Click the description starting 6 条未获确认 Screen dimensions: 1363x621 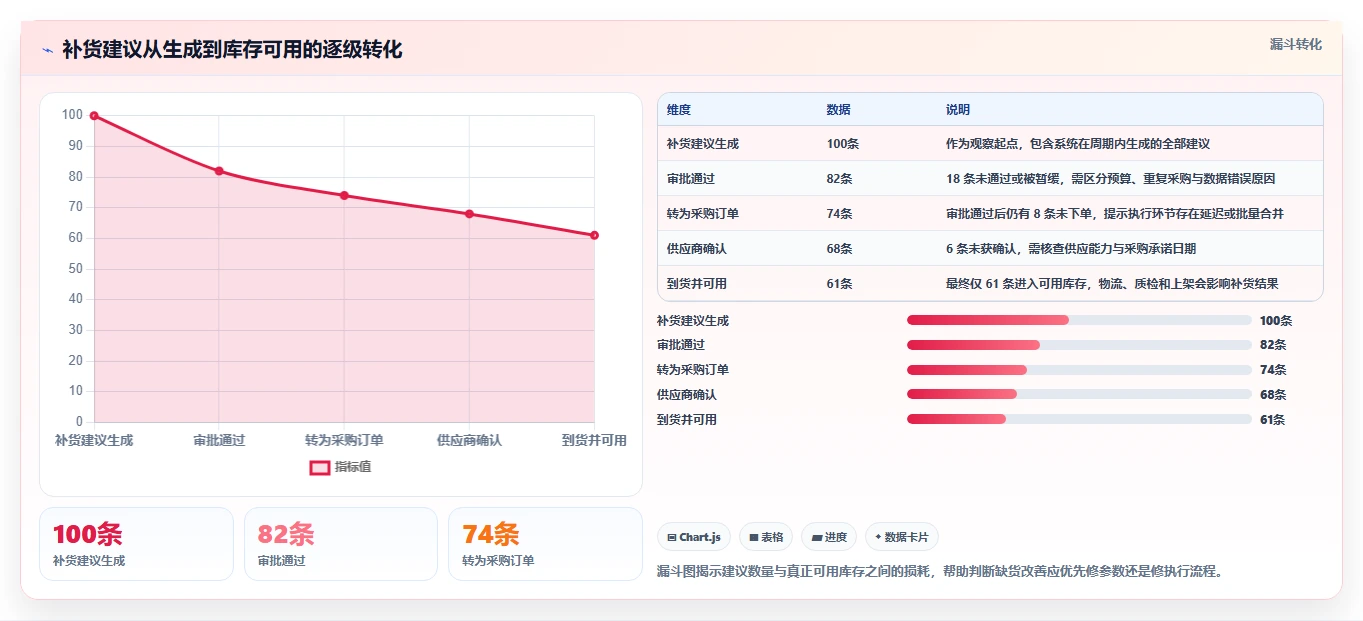[1071, 249]
